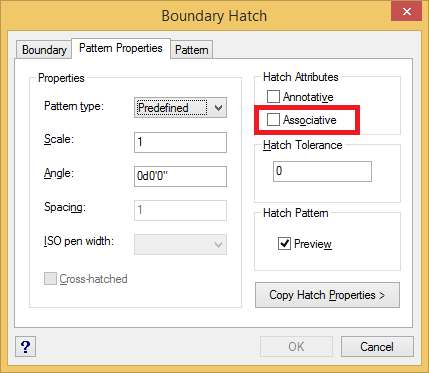Viewport: 429px width, 373px height.
Task: Confirm with the OK button
Action: (x=296, y=347)
